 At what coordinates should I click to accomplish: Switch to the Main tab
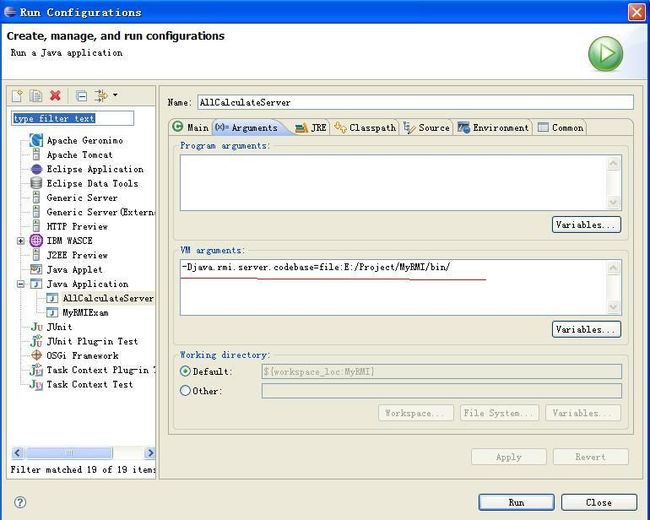pyautogui.click(x=191, y=127)
